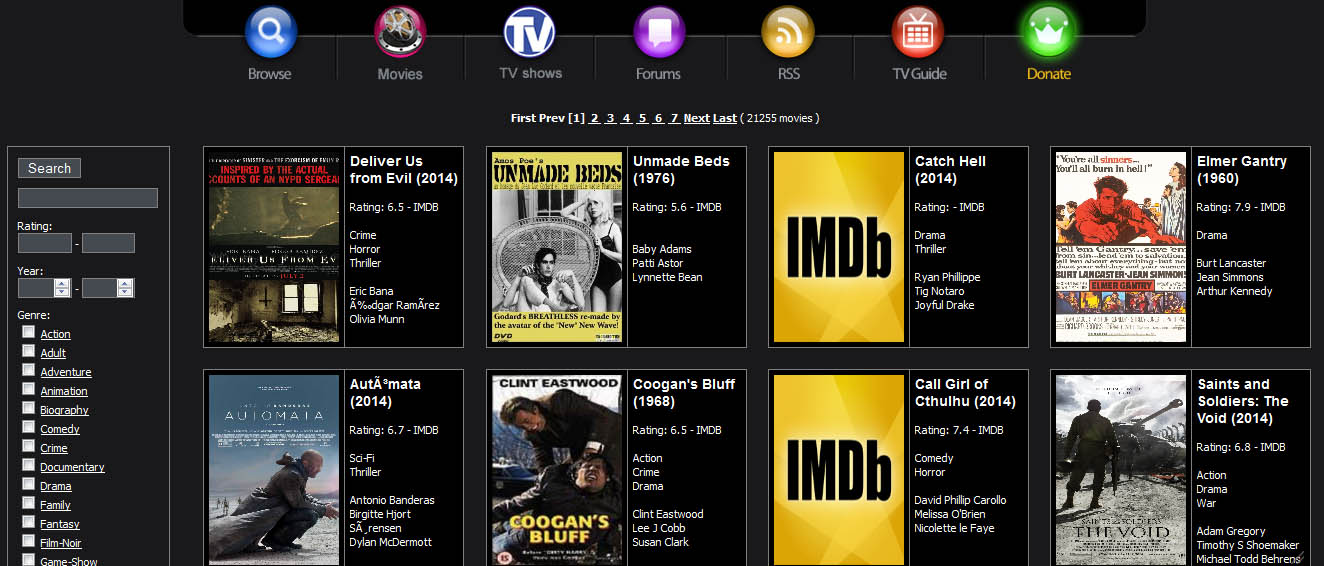Click the Search button

coord(49,168)
